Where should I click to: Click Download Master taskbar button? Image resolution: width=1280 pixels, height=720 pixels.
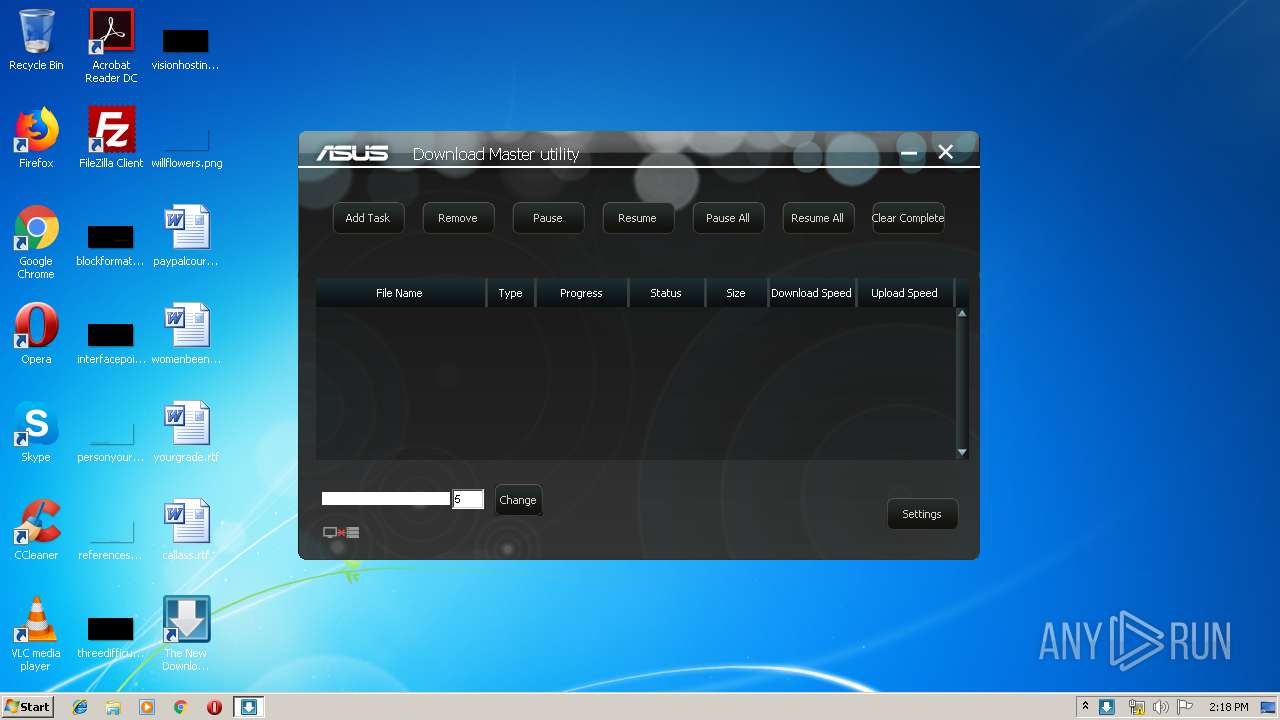(249, 707)
